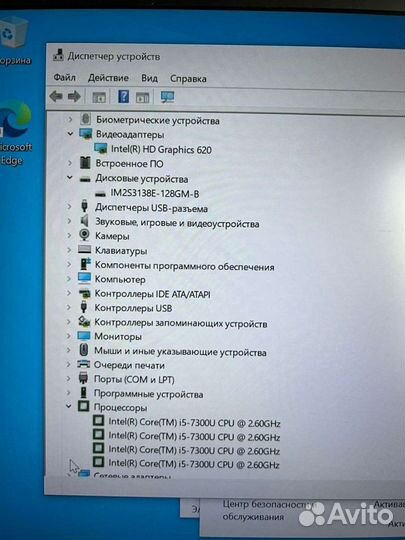Open the Файл menu
The image size is (405, 540).
64,78
